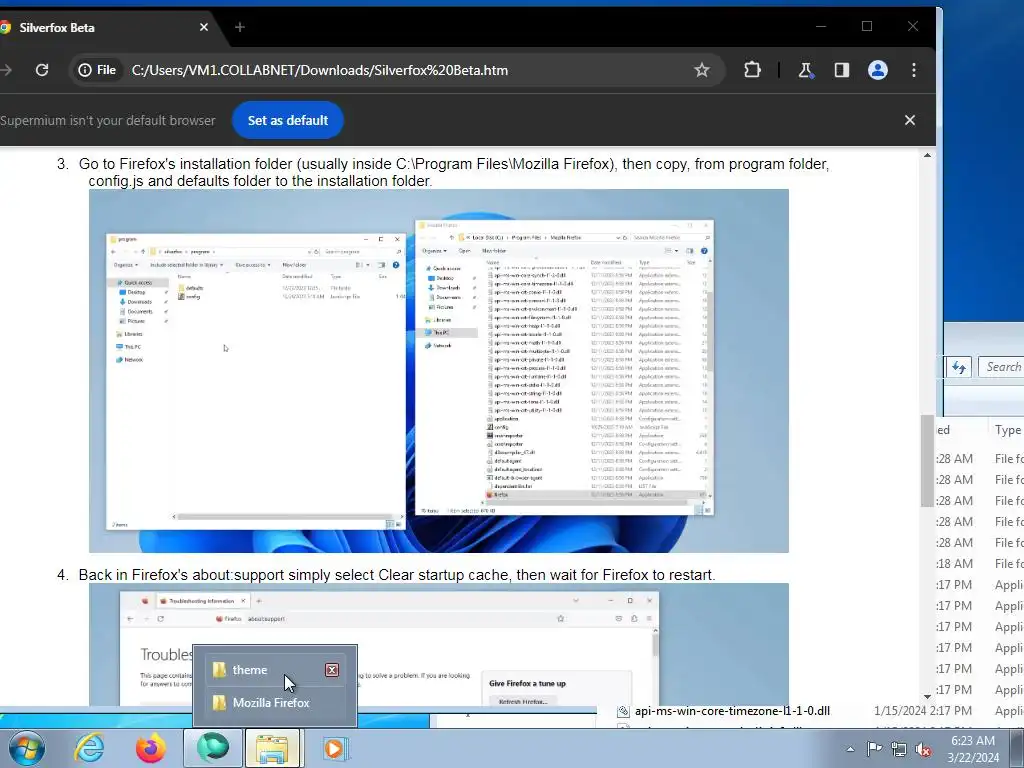This screenshot has height=768, width=1024.
Task: Click the about:support screenshot image
Action: pyautogui.click(x=439, y=645)
